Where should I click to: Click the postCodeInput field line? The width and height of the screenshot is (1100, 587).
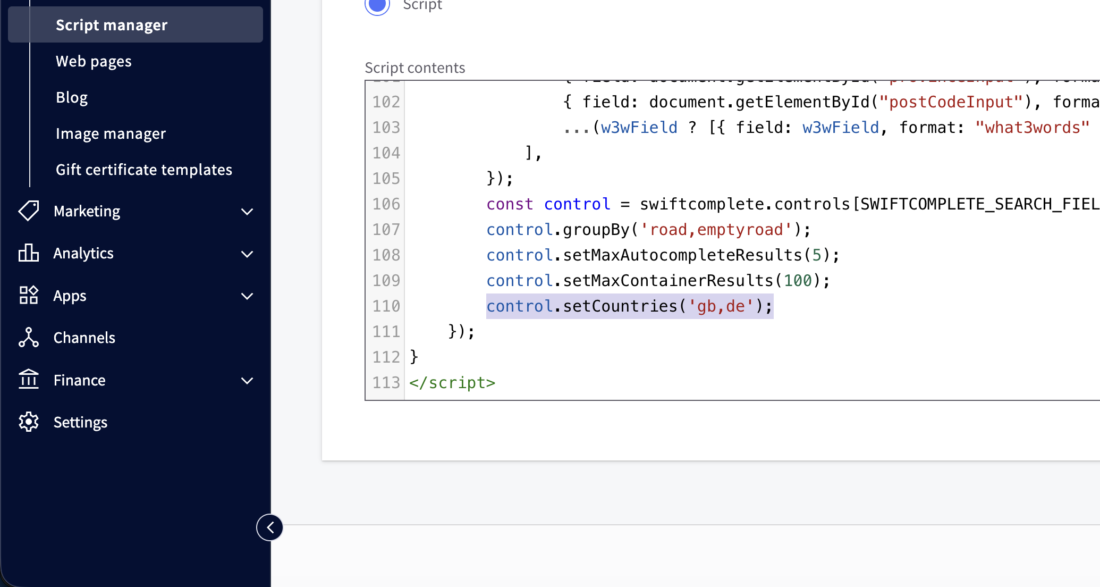point(831,102)
